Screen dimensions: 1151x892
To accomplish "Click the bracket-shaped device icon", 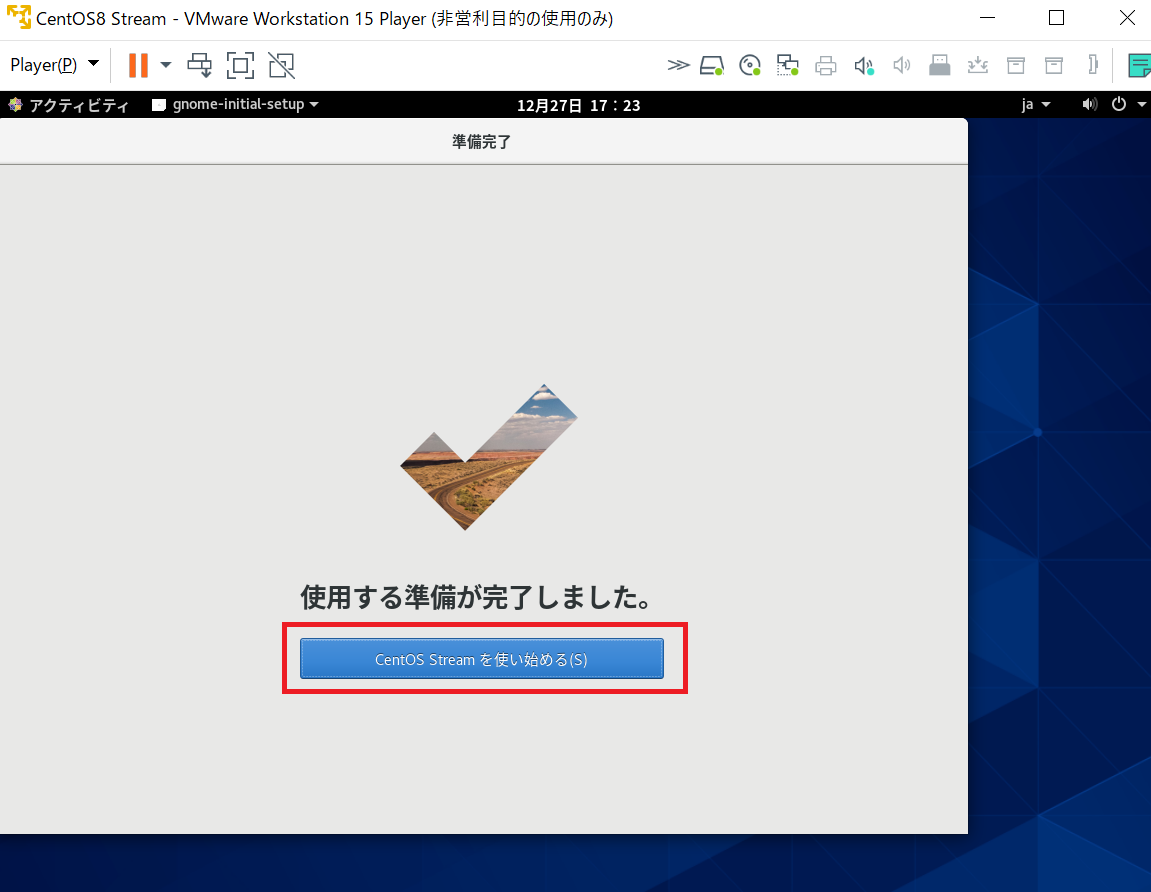I will [x=1093, y=65].
